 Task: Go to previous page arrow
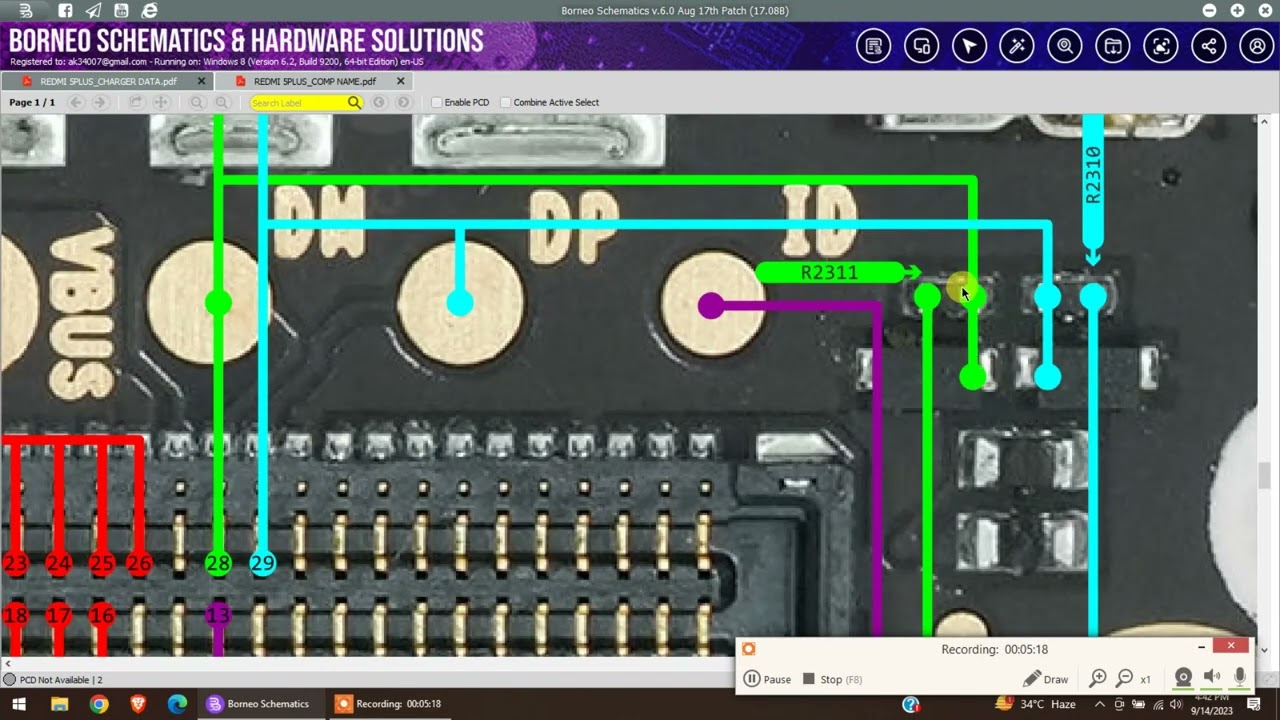click(x=77, y=102)
